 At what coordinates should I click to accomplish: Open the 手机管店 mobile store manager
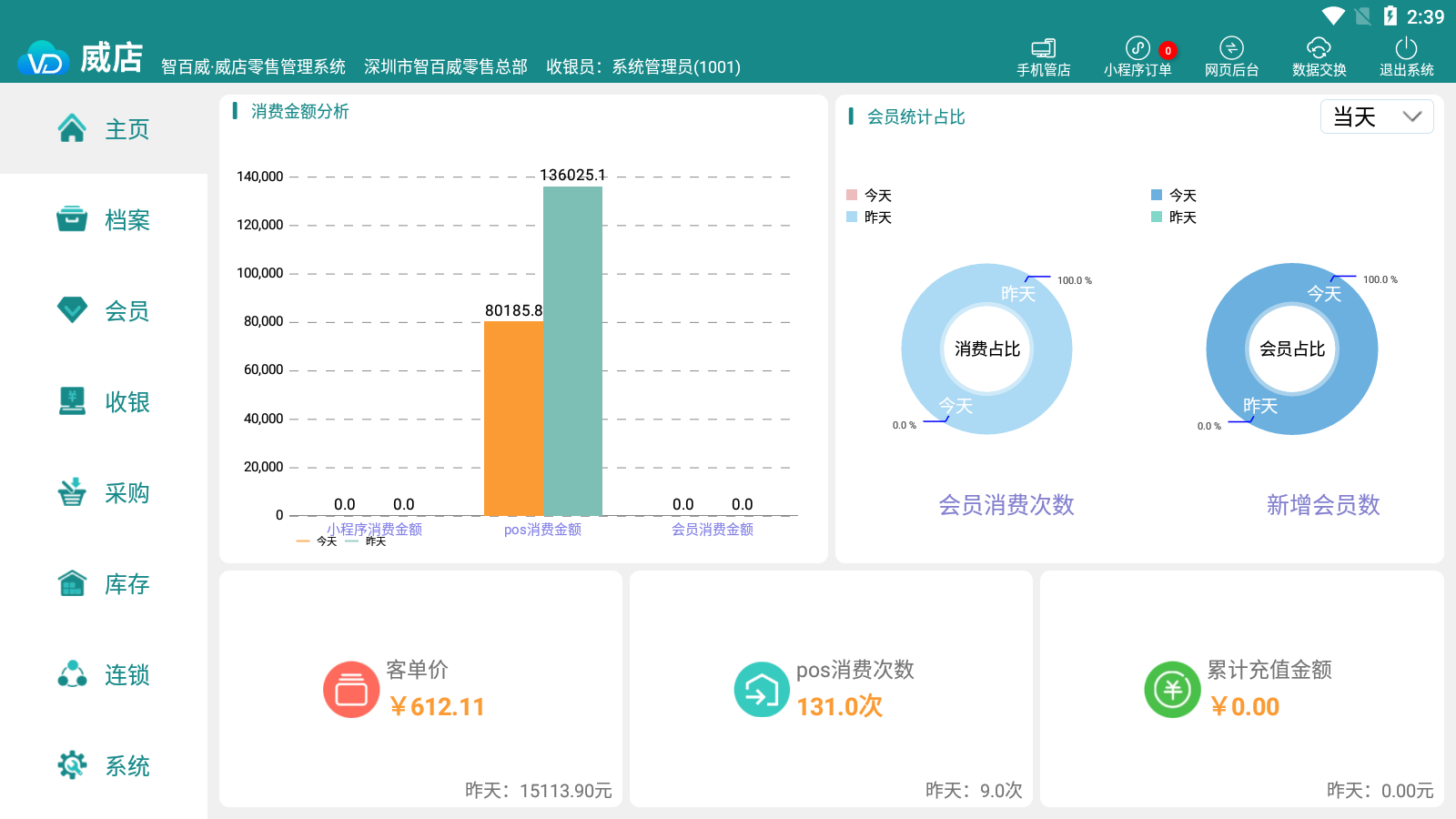pos(1043,56)
